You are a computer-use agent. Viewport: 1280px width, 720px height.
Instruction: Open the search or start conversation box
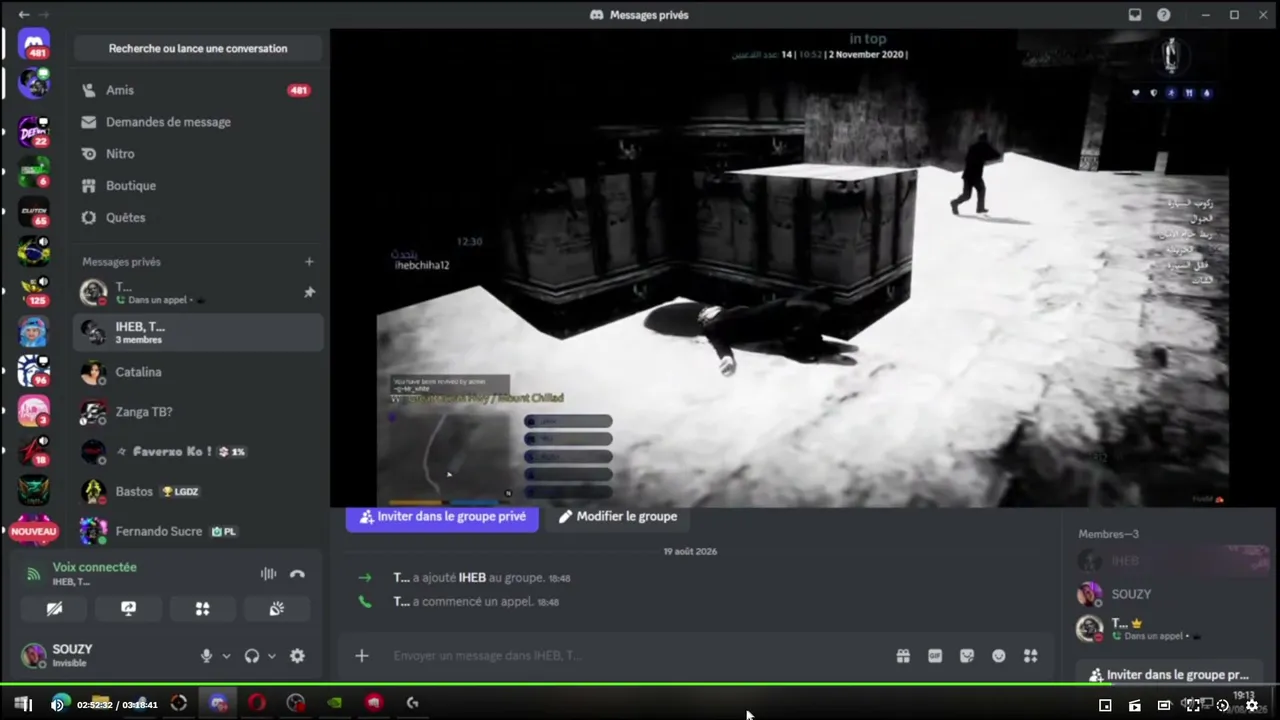point(198,48)
